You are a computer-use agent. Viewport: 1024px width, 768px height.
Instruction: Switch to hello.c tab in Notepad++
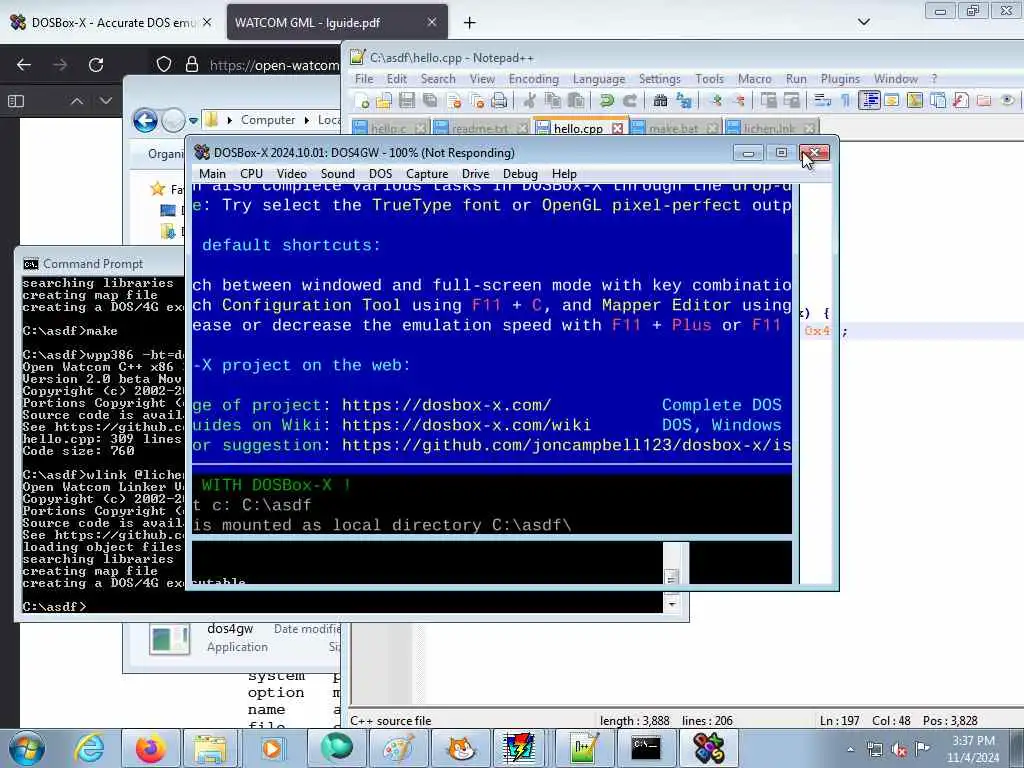tap(389, 129)
